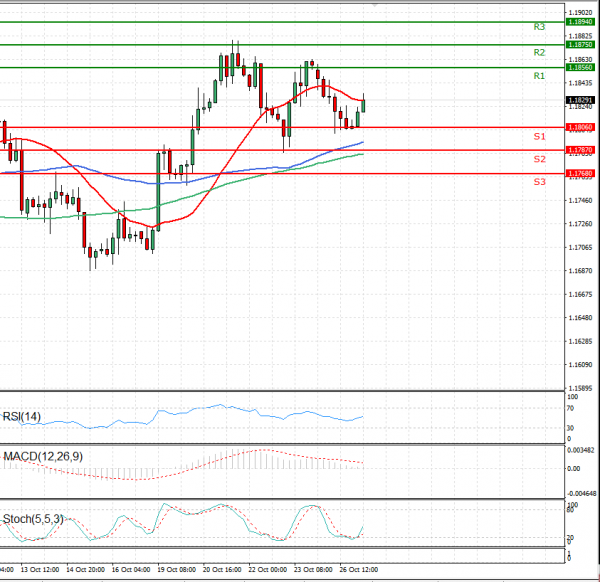Select the black current price tag 1.18291
600x582 pixels.
point(580,100)
